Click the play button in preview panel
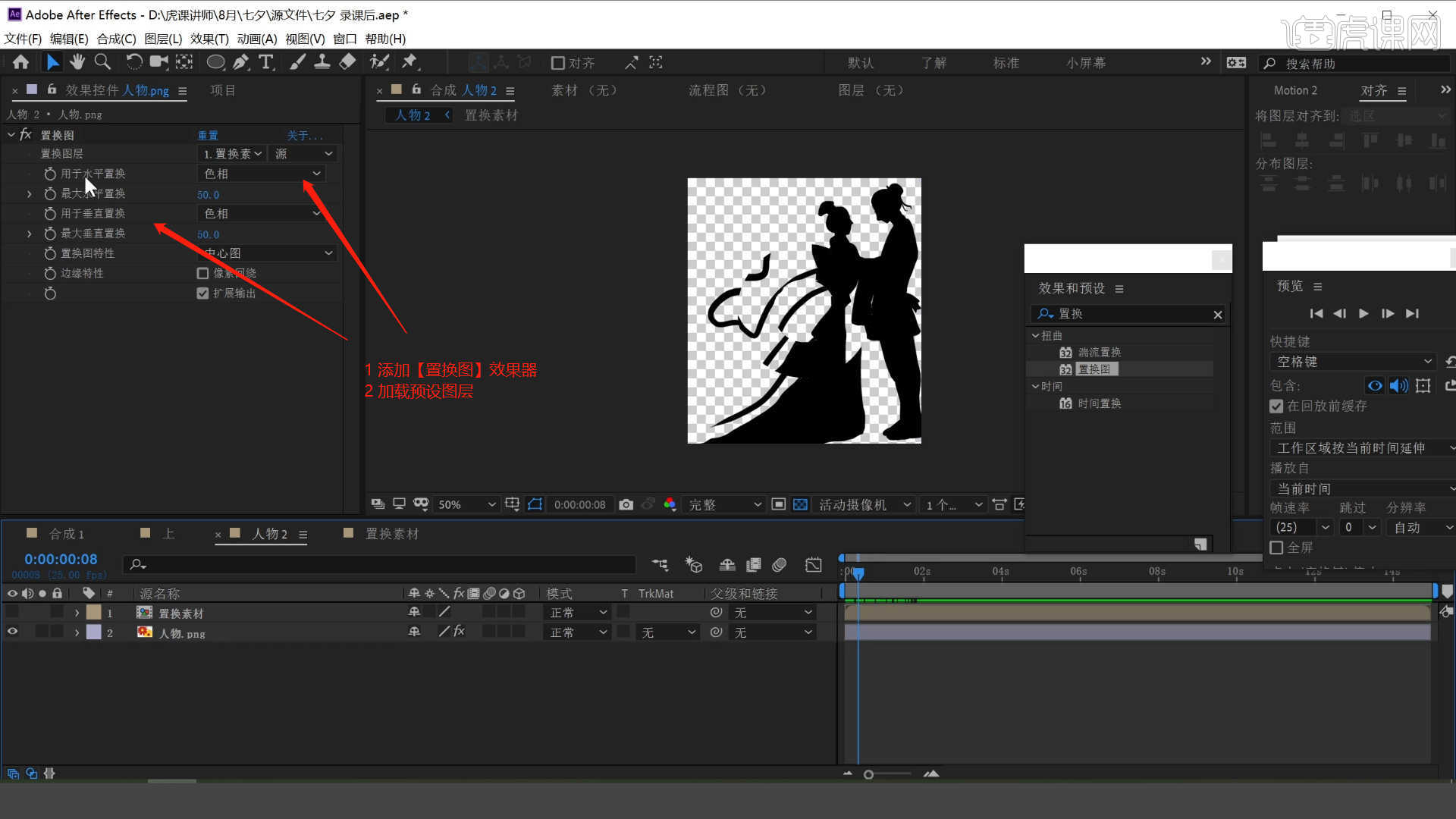Viewport: 1456px width, 819px height. 1364,313
